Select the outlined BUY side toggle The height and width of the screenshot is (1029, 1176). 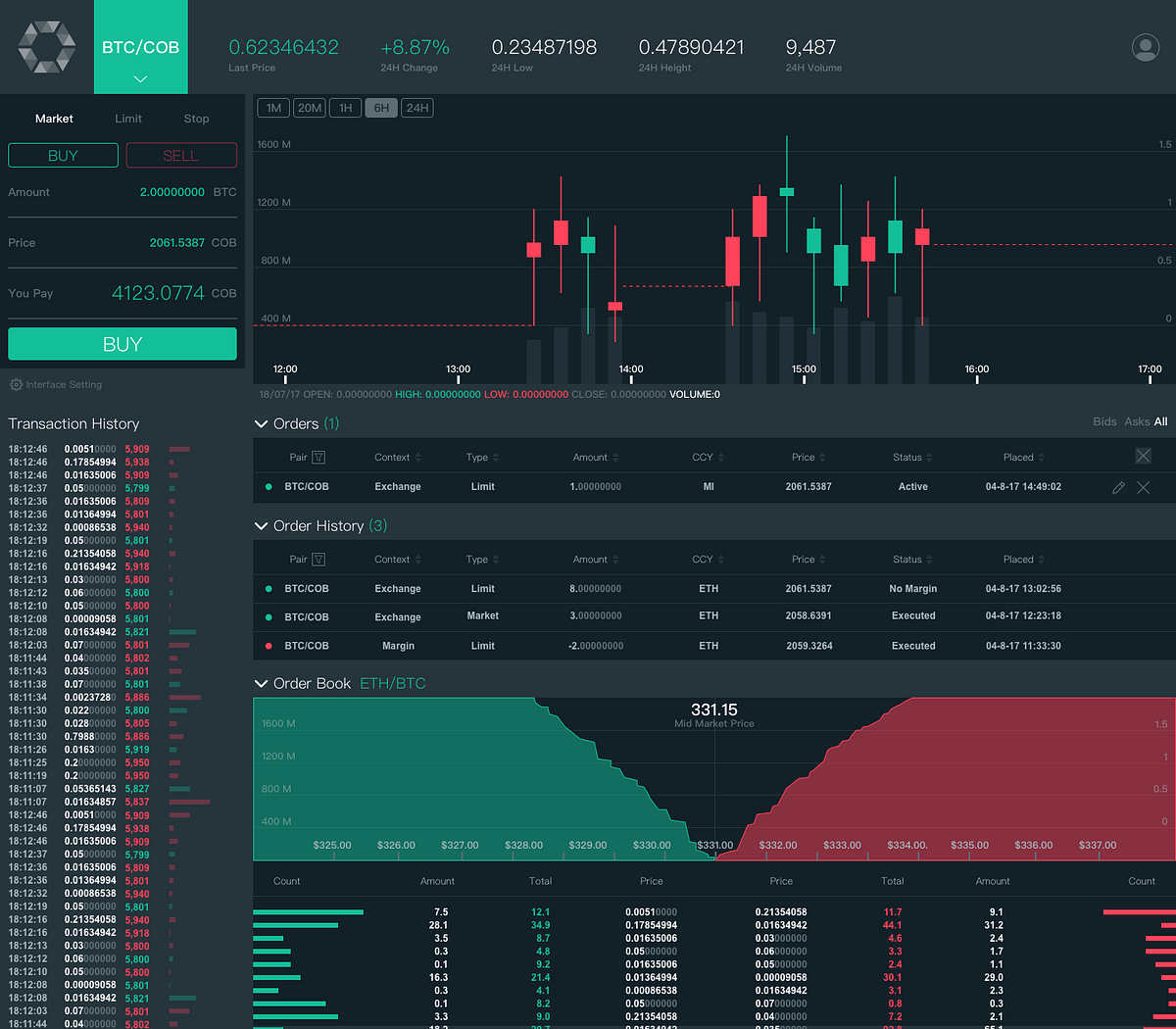pyautogui.click(x=63, y=155)
